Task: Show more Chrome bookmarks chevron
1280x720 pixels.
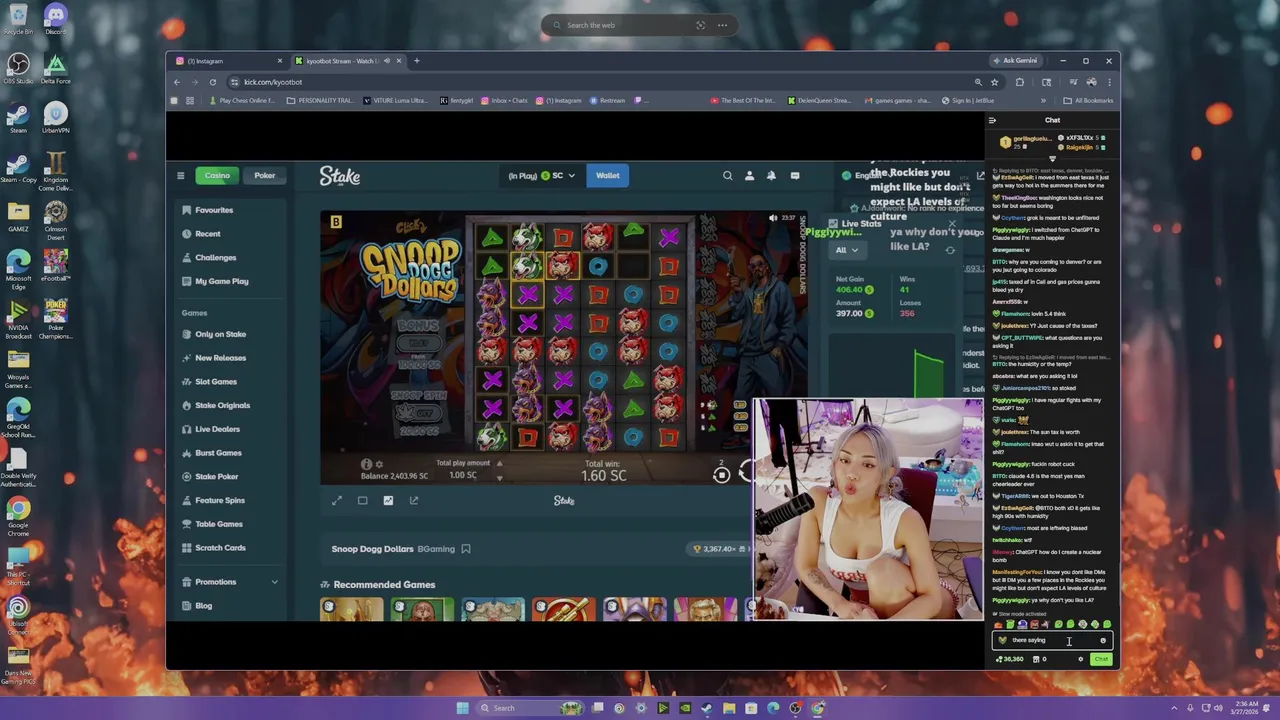Action: [1043, 100]
